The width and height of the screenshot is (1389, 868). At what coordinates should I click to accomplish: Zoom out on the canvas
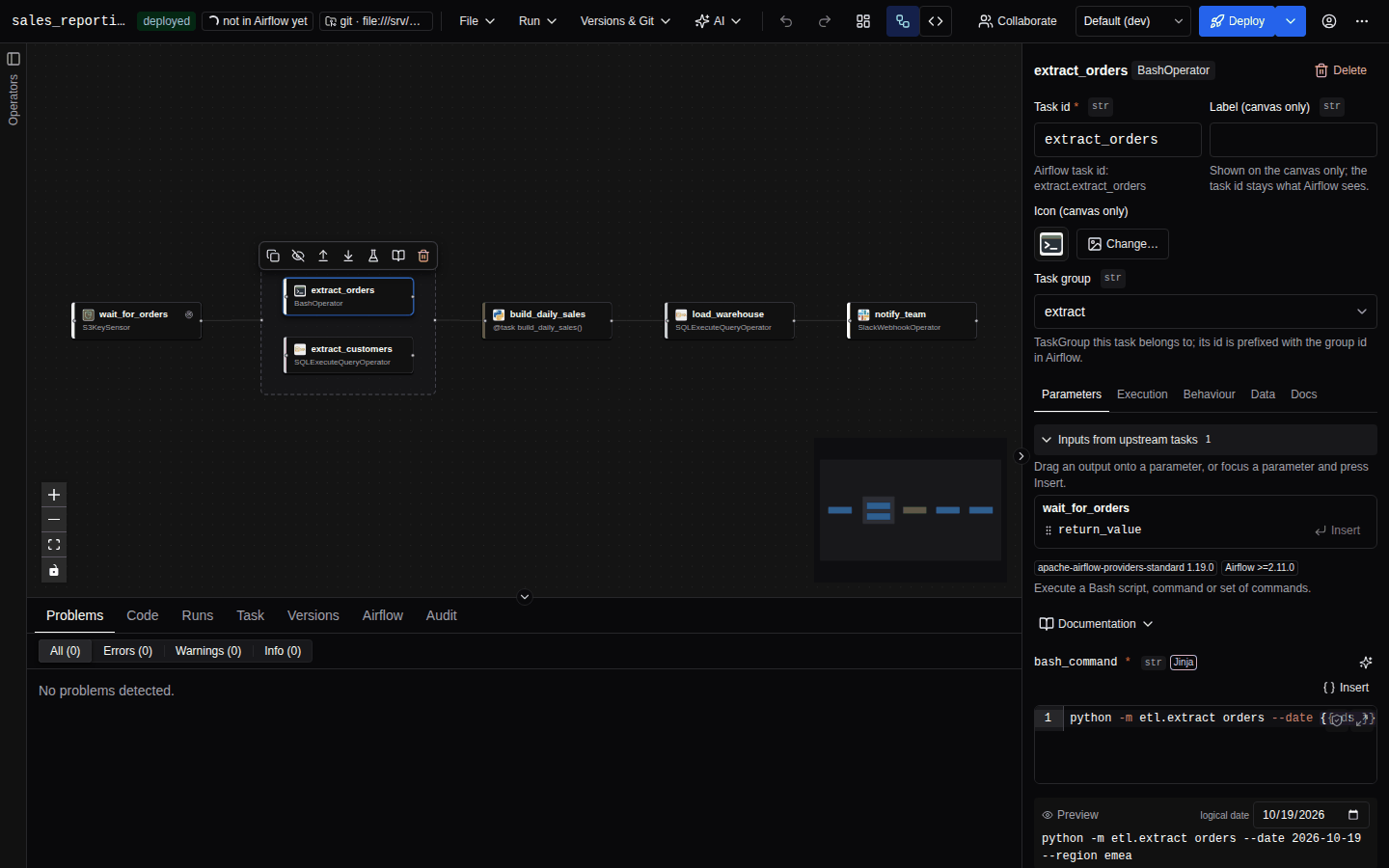click(x=54, y=520)
